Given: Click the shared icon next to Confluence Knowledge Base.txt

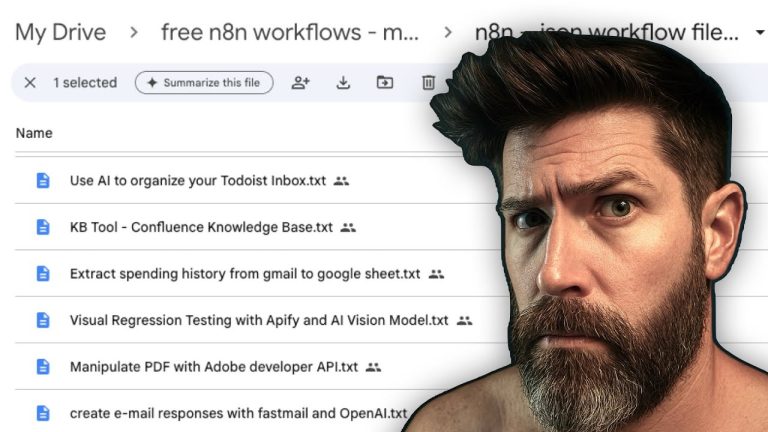Looking at the screenshot, I should (348, 228).
